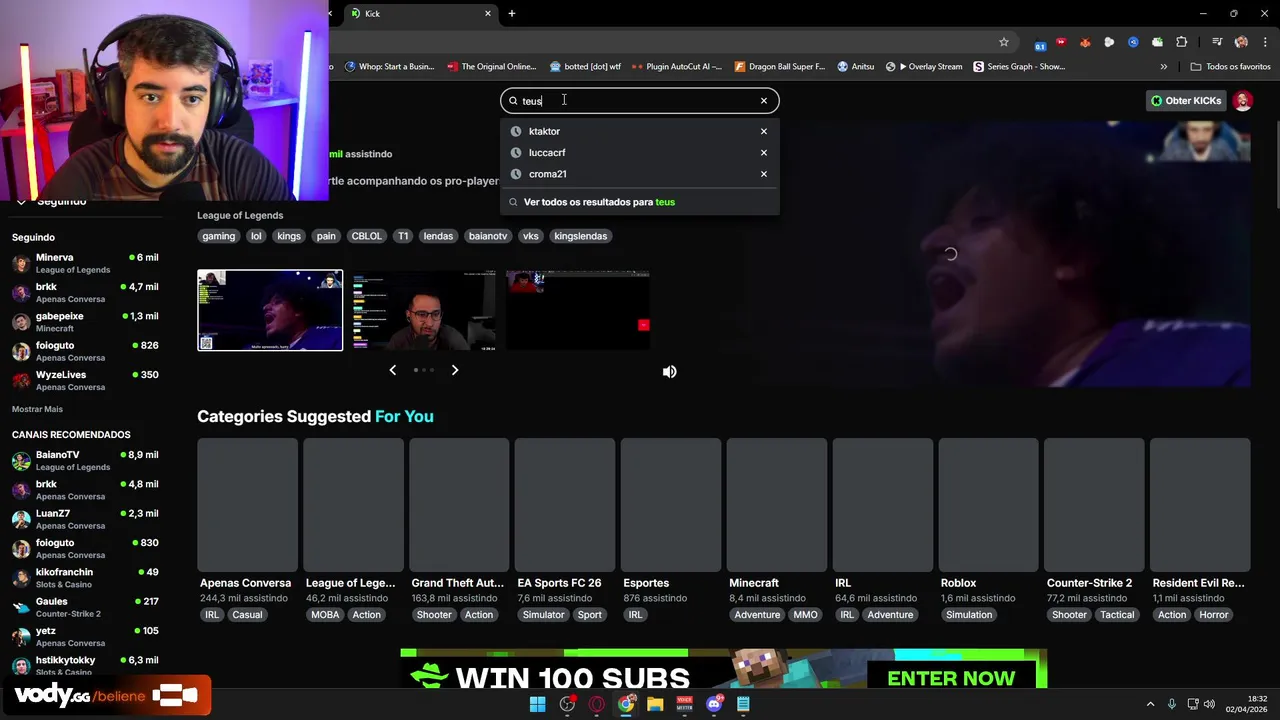Click the kingslendas tag
The width and height of the screenshot is (1280, 720).
(581, 236)
